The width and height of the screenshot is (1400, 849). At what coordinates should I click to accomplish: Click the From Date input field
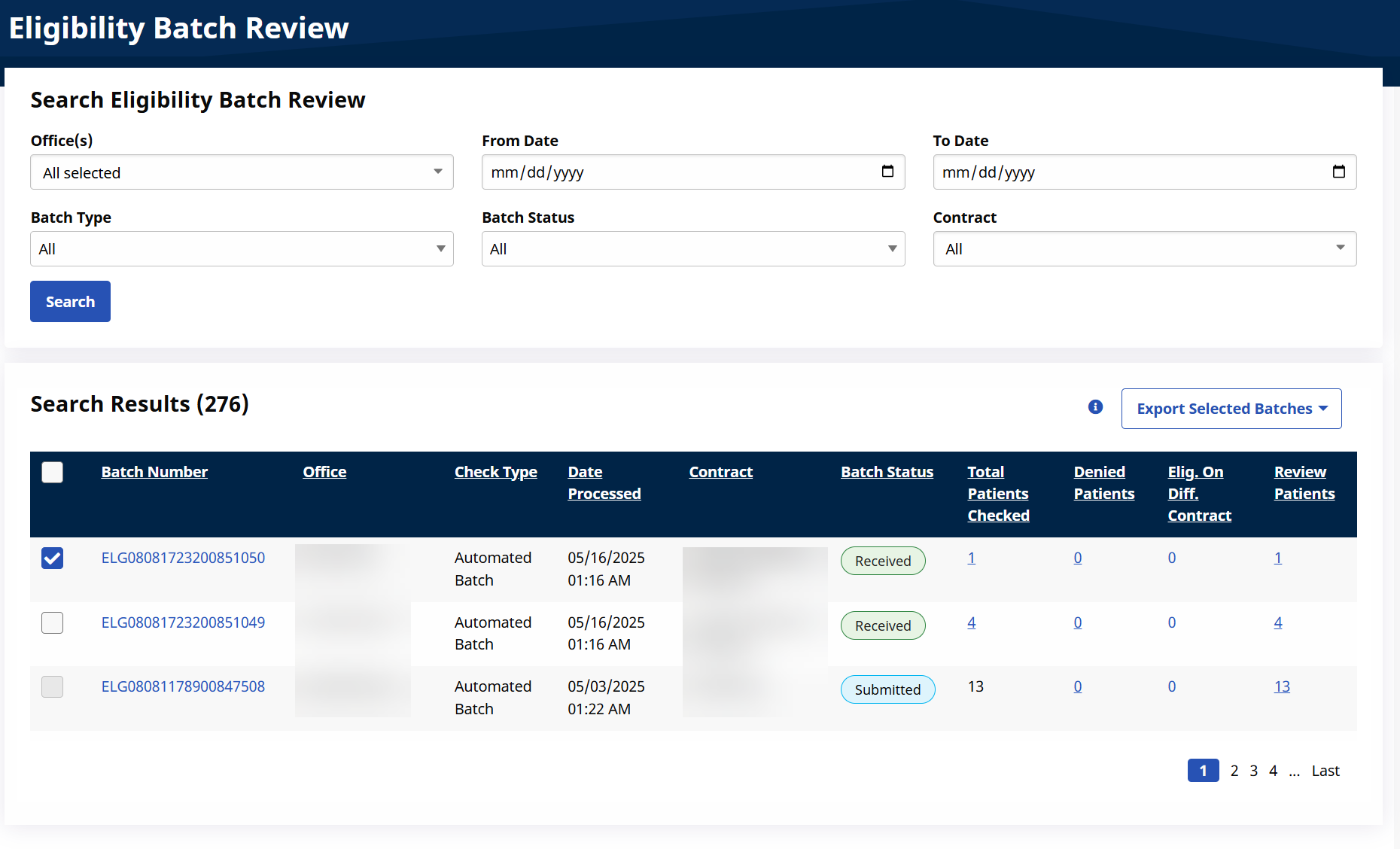point(677,172)
